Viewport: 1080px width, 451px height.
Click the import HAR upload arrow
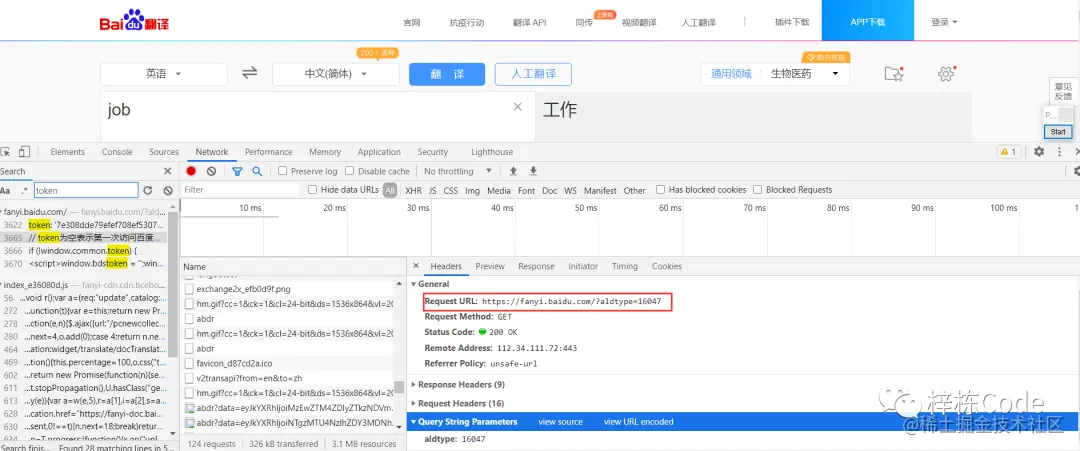[x=513, y=171]
